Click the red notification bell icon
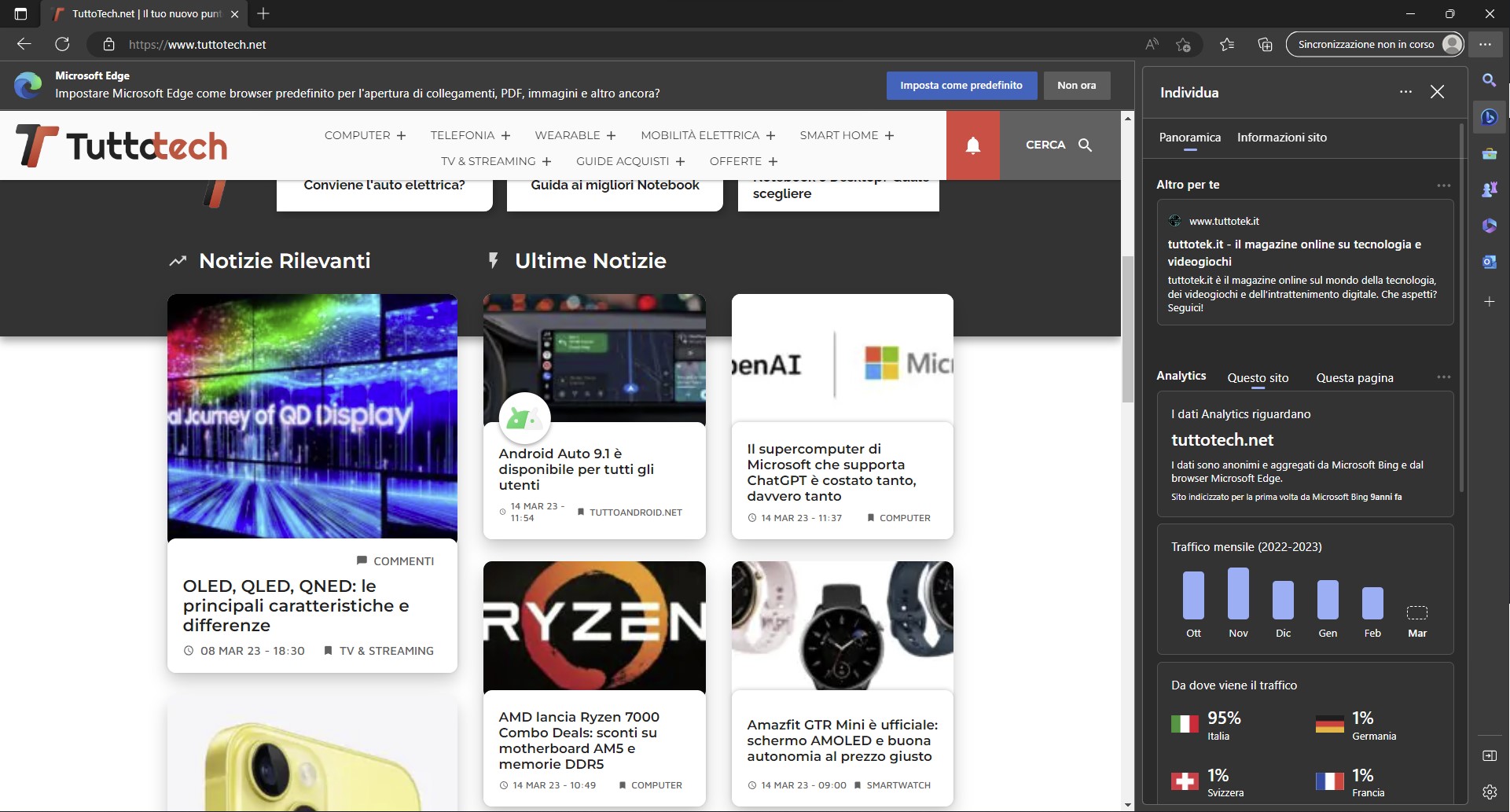 [x=972, y=145]
